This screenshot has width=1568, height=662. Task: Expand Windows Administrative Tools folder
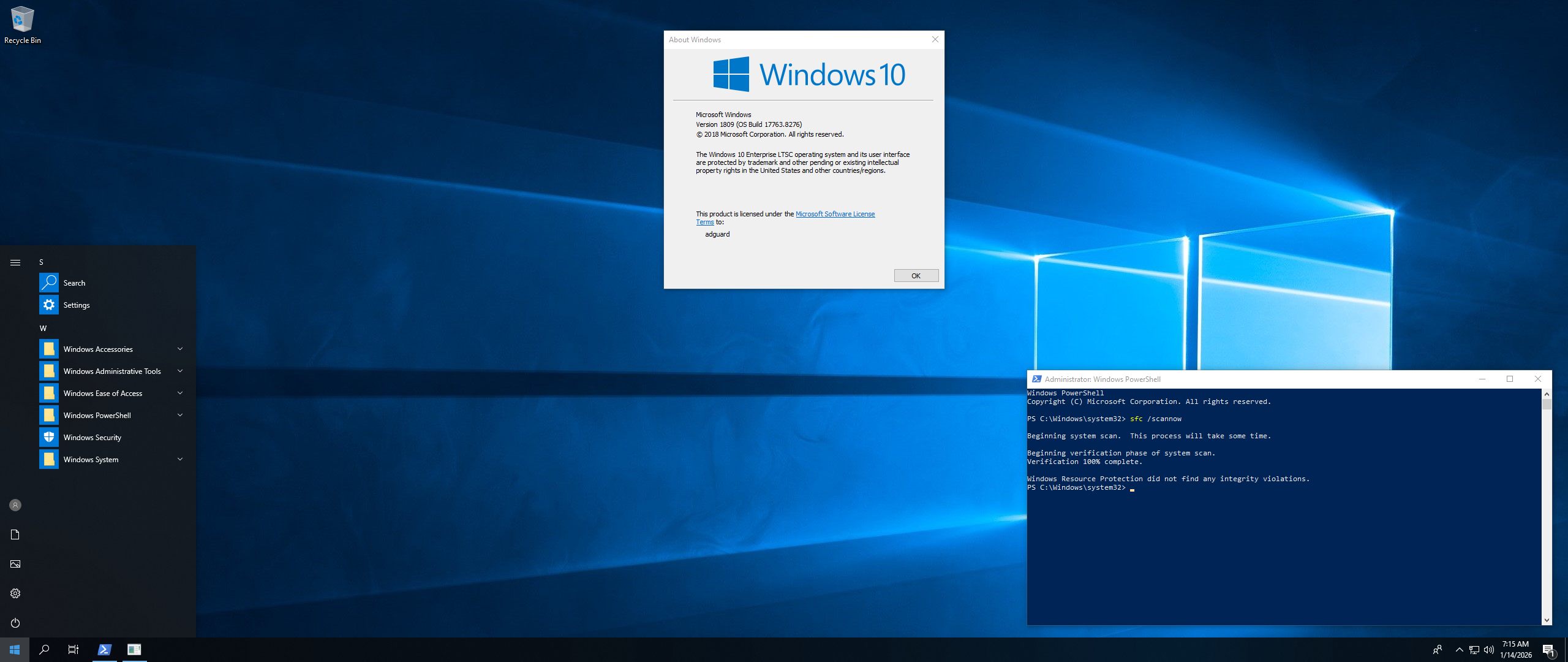click(179, 371)
